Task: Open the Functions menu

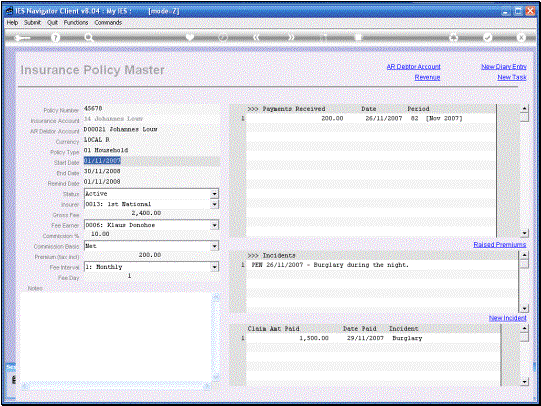Action: click(x=76, y=22)
